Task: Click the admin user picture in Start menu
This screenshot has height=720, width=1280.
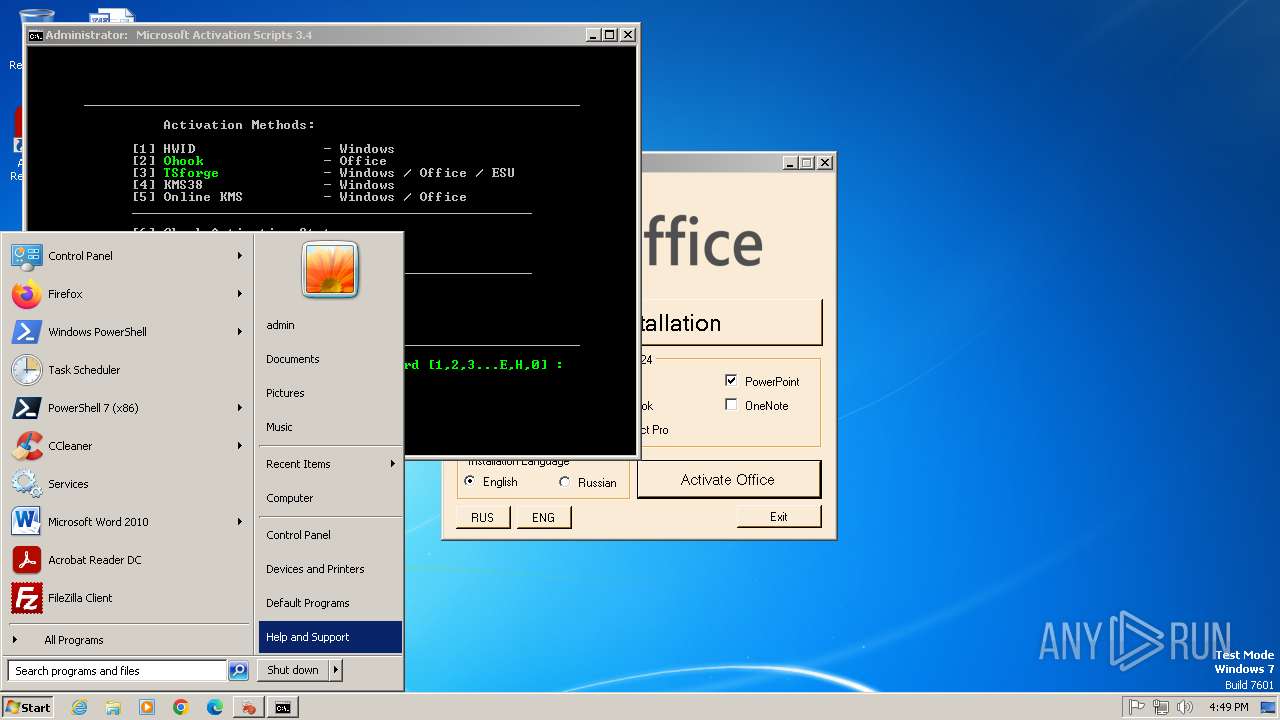Action: (330, 270)
